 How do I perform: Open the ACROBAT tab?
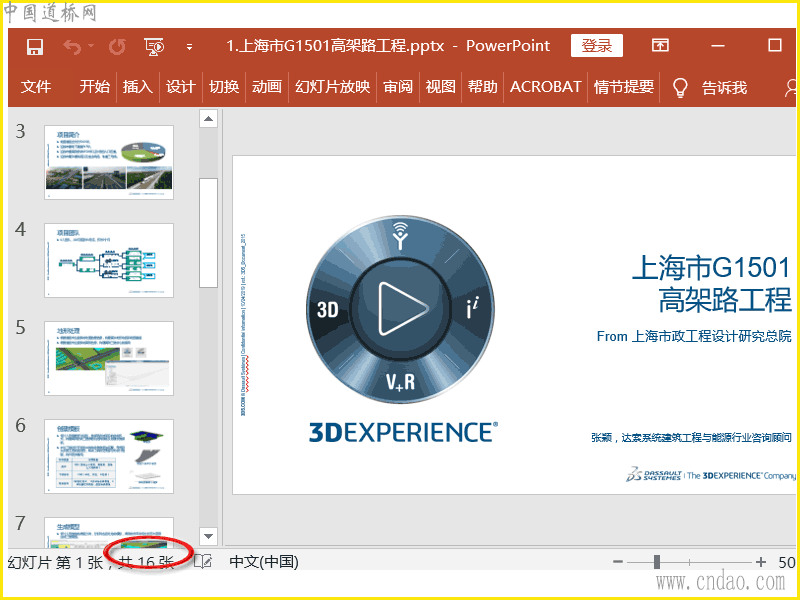coord(545,87)
